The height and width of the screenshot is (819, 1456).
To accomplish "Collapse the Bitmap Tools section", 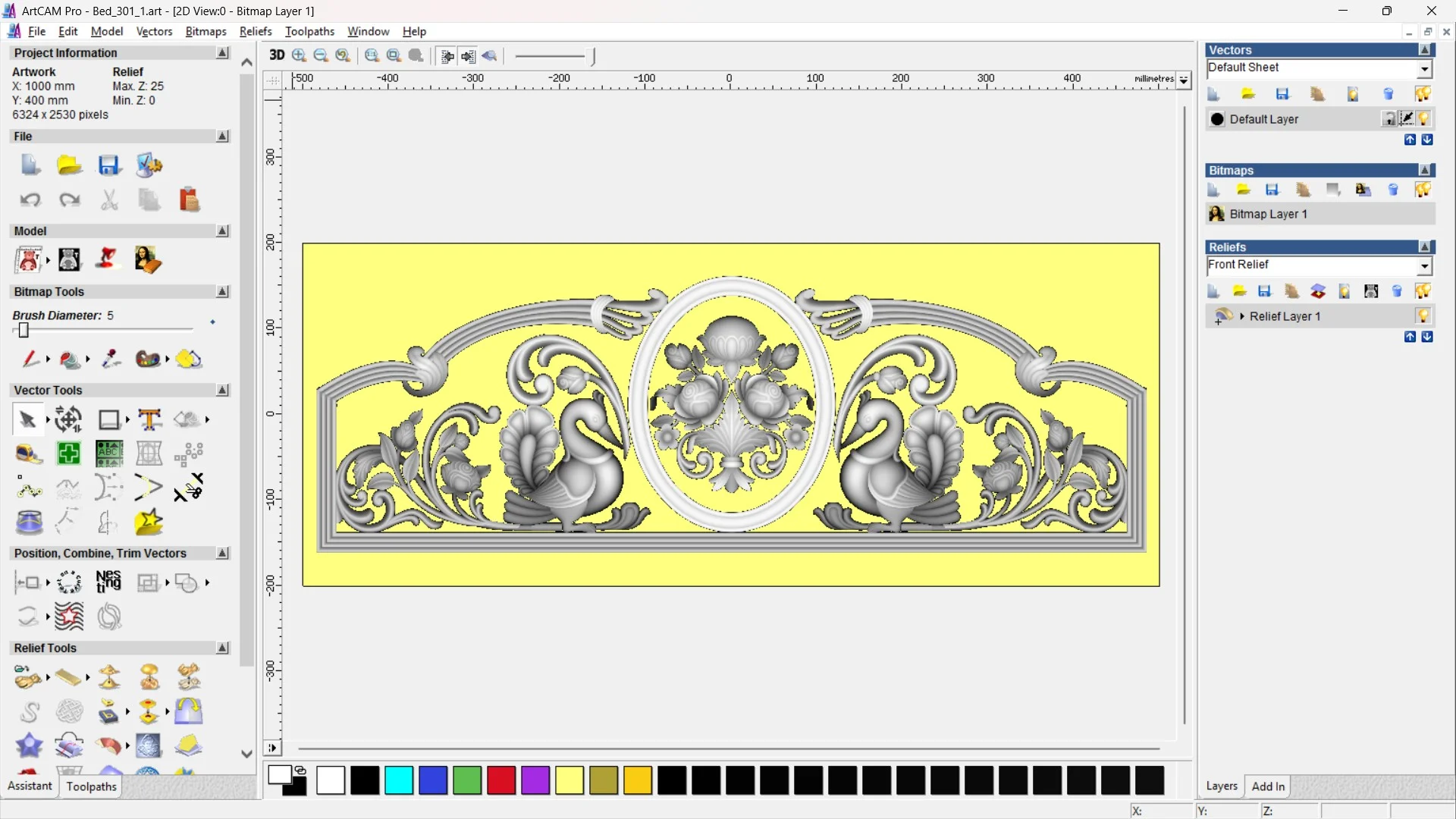I will point(222,292).
